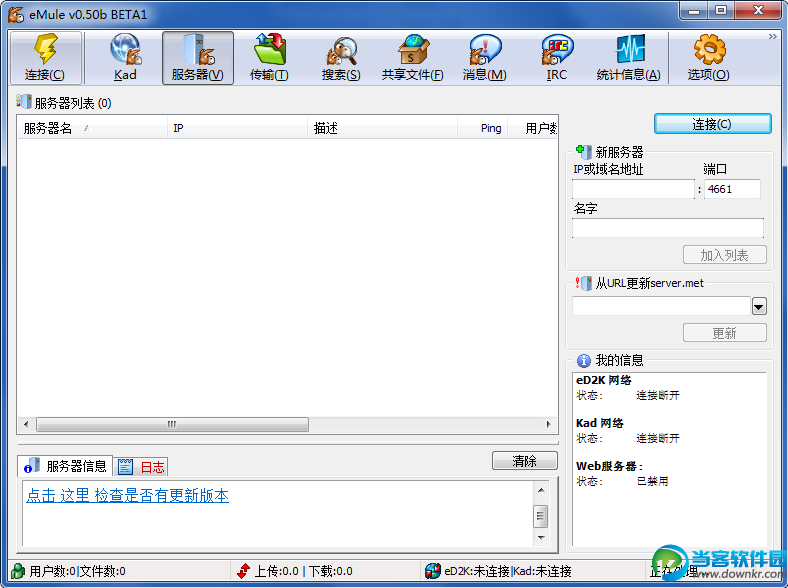Screen dimensions: 788x588
Task: Click the update server.met icon
Action: (583, 283)
